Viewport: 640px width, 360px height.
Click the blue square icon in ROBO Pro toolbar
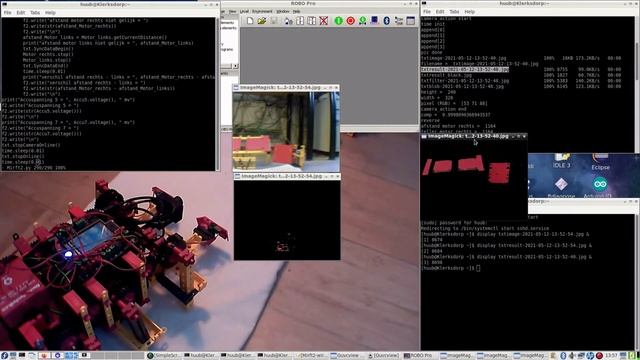coord(374,20)
